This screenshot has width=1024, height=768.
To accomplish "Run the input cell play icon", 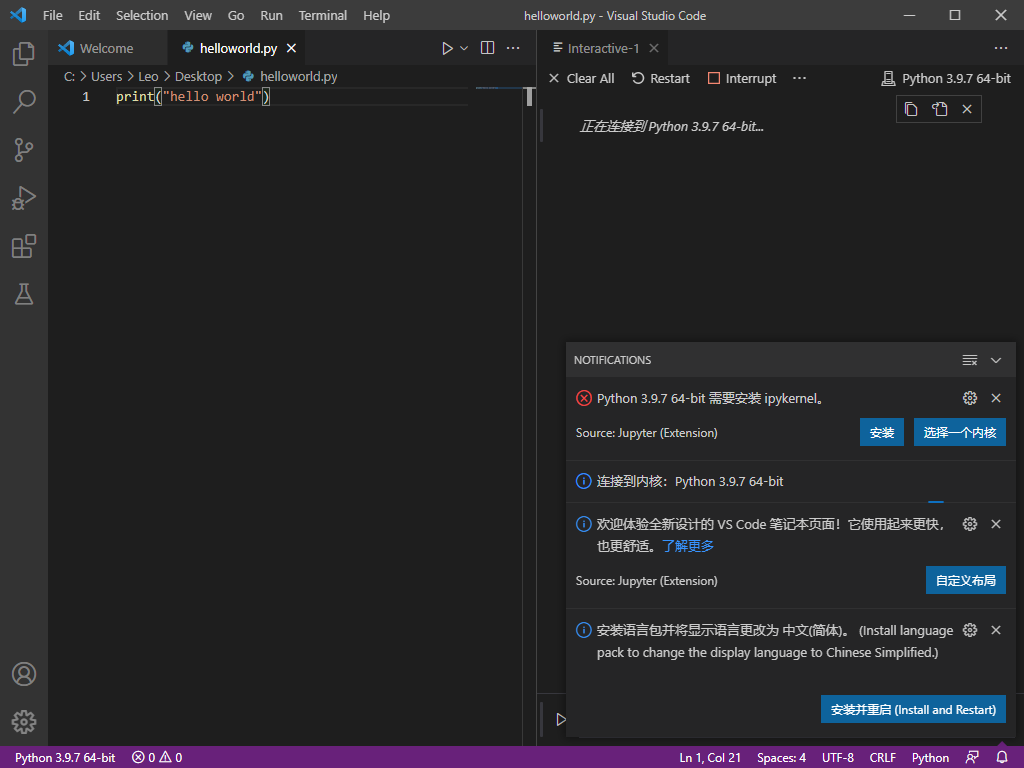I will pos(560,719).
